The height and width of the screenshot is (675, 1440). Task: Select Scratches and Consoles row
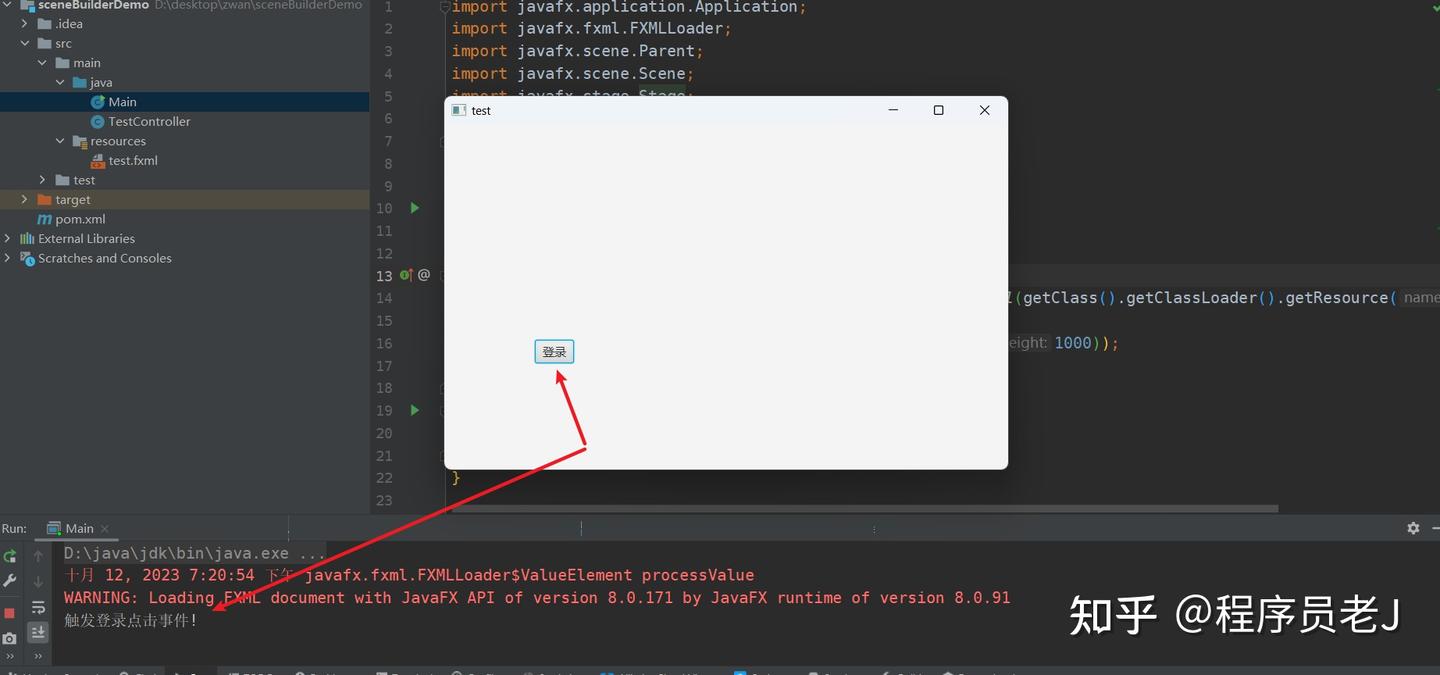tap(185, 258)
